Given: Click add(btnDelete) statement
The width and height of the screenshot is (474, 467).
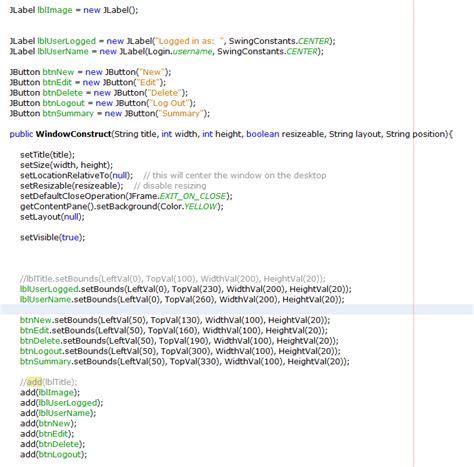Looking at the screenshot, I should point(53,444).
